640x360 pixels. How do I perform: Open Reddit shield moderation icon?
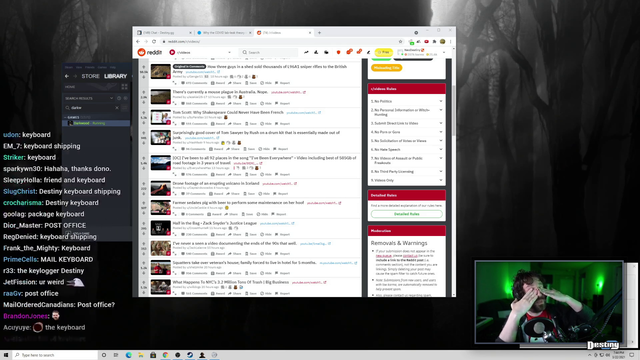(338, 52)
